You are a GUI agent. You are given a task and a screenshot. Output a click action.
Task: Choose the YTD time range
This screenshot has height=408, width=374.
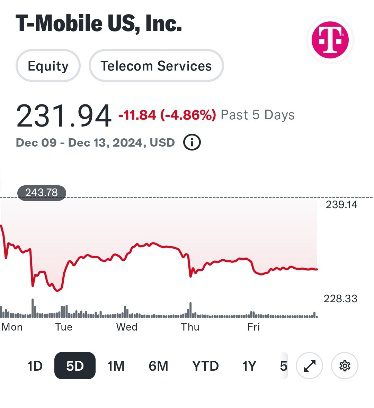pos(205,366)
